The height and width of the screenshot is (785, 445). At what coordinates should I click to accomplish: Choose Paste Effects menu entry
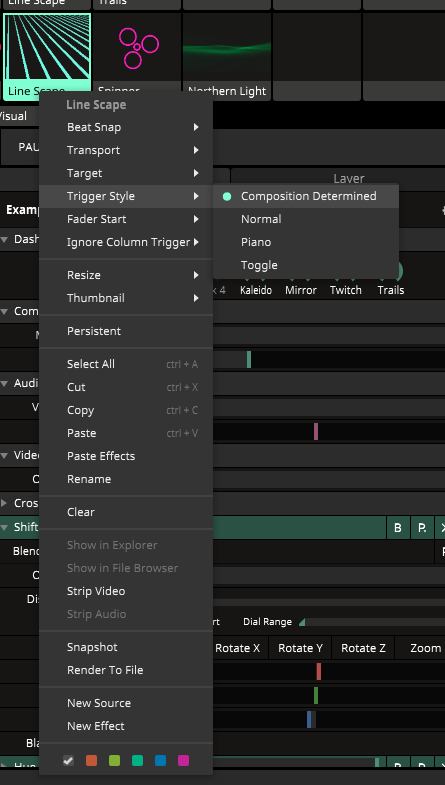[126, 457]
